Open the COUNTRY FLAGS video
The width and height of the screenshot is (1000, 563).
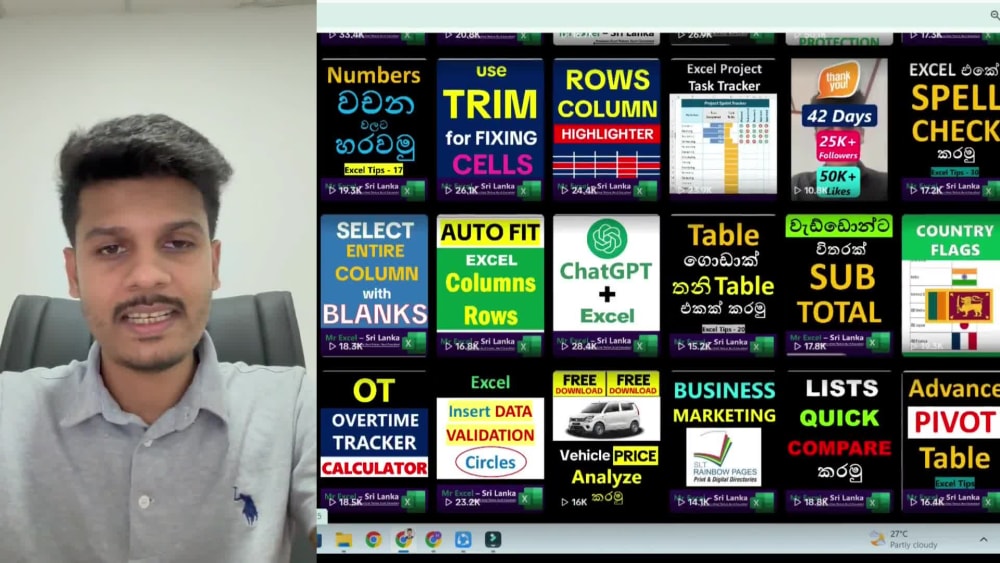click(951, 285)
